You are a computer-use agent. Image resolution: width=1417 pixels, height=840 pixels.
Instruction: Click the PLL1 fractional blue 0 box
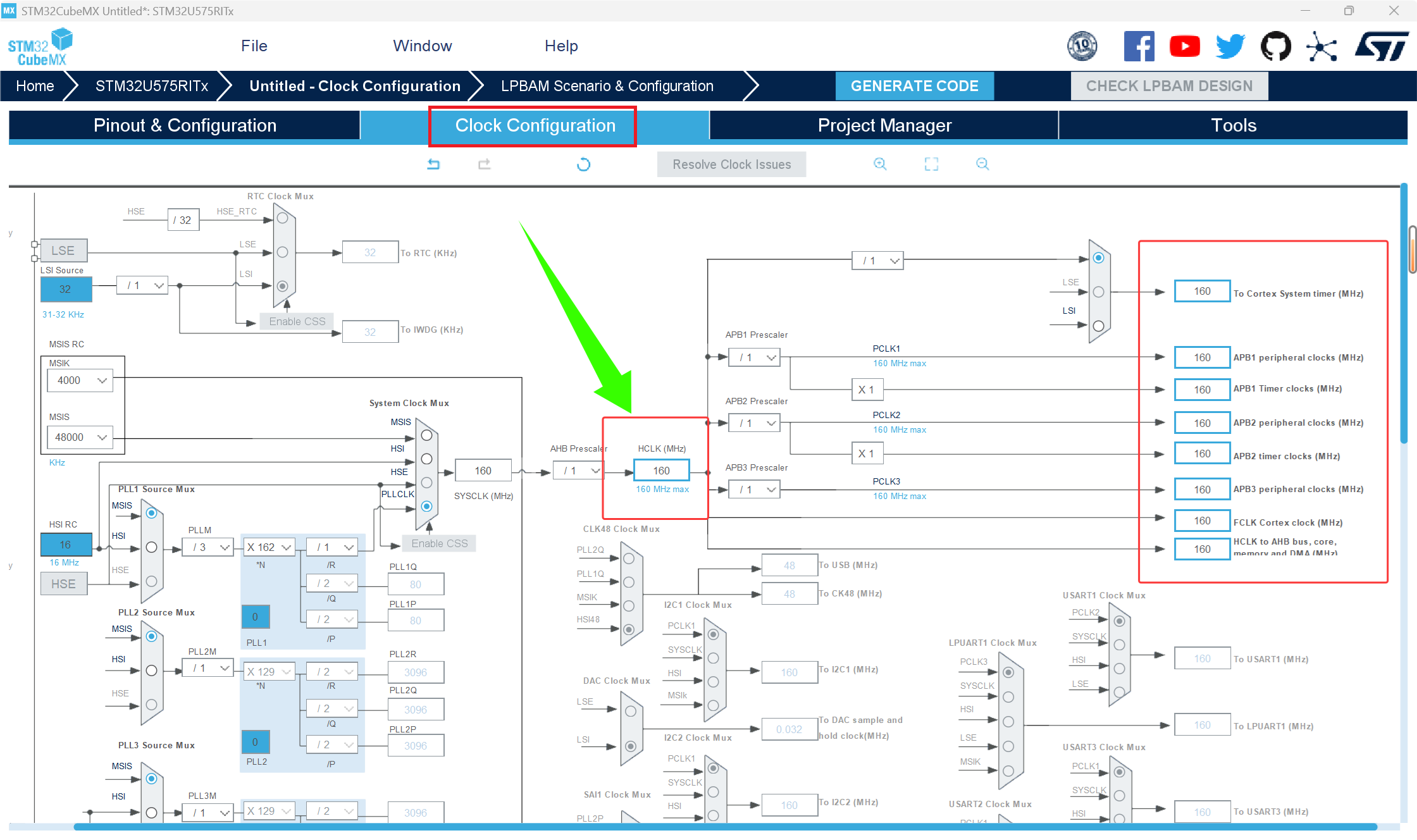pyautogui.click(x=256, y=617)
